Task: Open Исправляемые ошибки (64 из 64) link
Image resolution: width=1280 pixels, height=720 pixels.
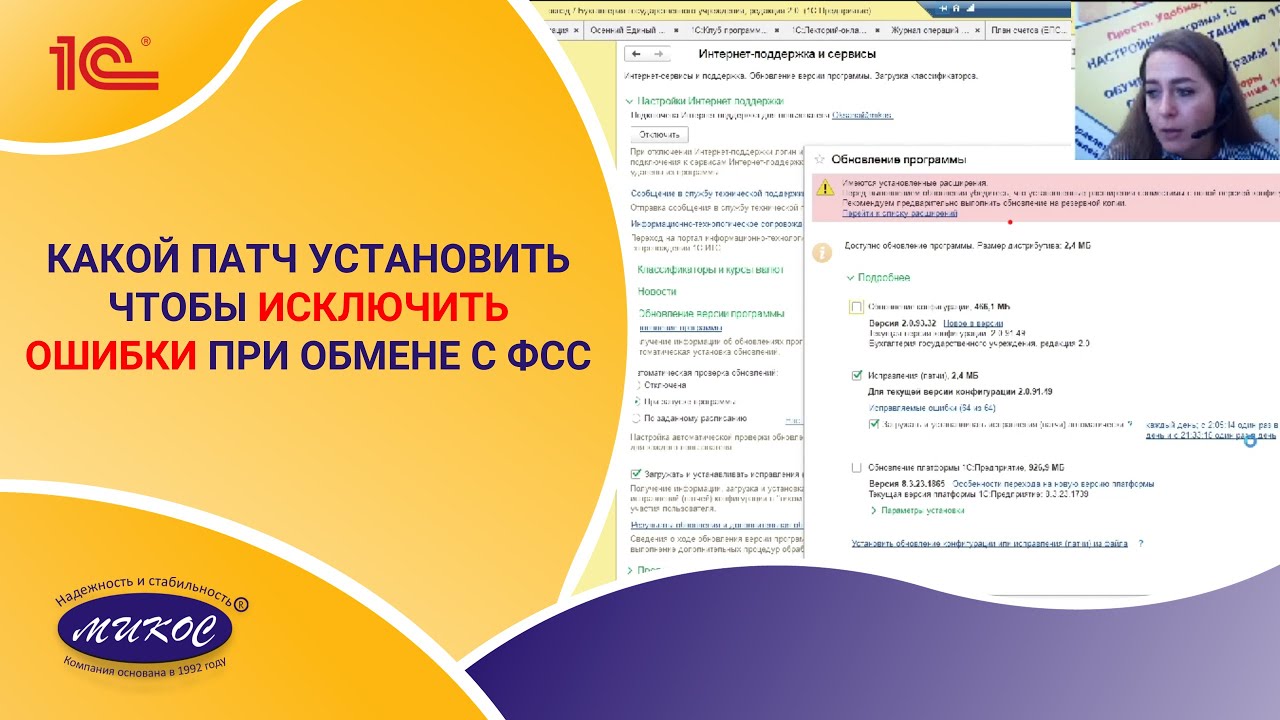Action: point(931,408)
